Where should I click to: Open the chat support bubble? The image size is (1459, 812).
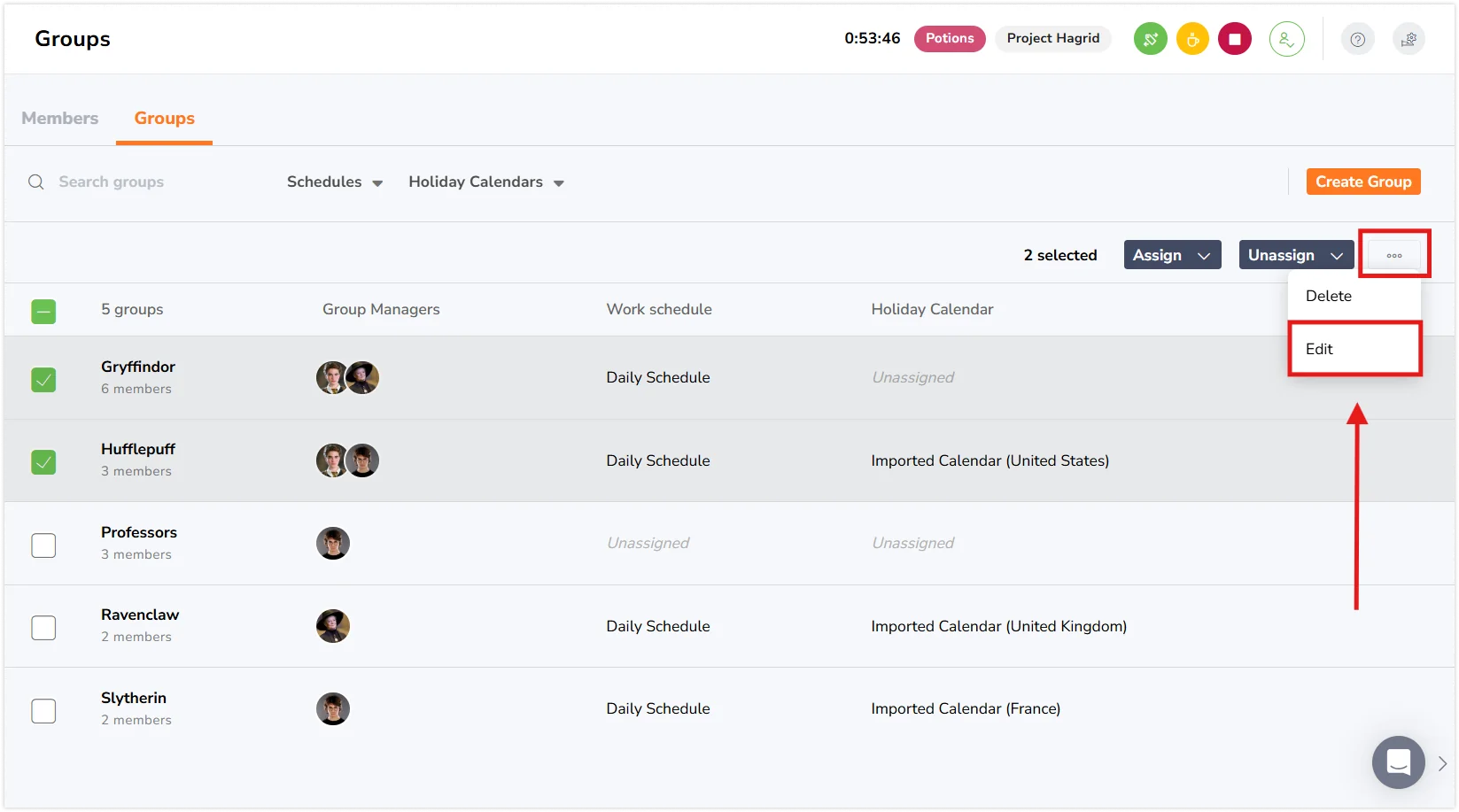[x=1398, y=762]
